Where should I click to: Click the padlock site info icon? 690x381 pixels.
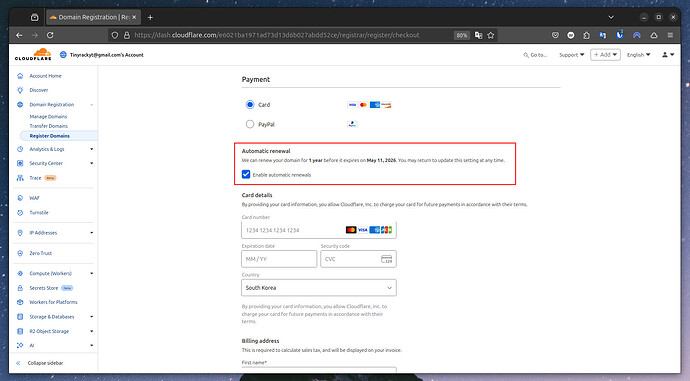[x=127, y=35]
